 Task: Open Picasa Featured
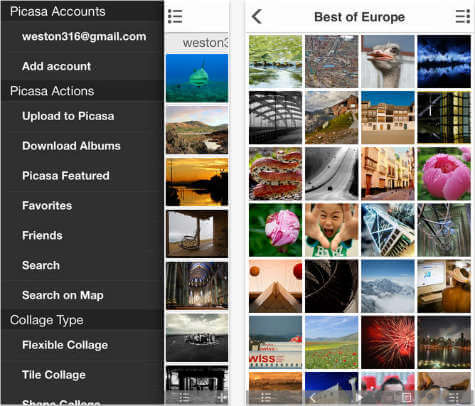coord(66,176)
